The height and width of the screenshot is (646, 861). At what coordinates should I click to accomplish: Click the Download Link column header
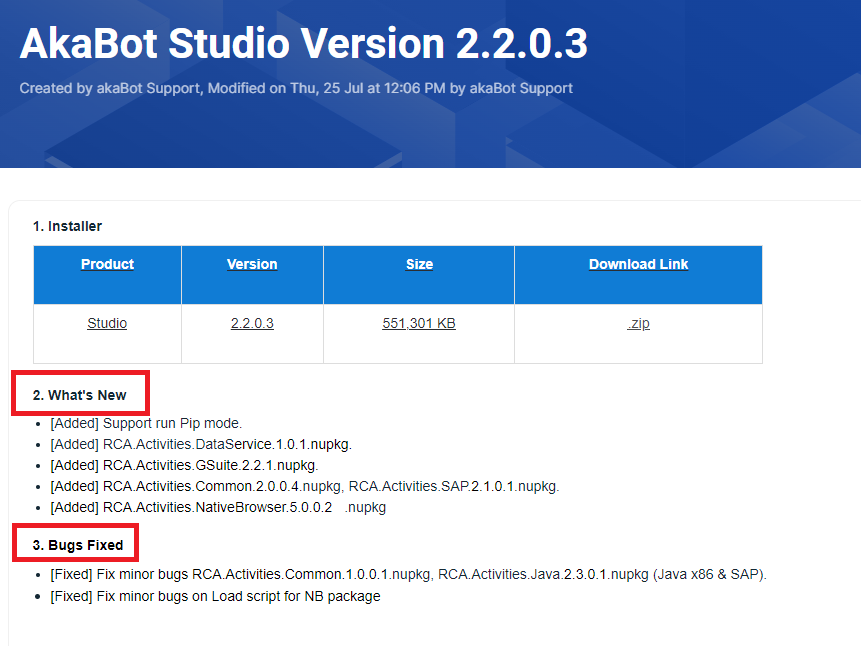(639, 264)
